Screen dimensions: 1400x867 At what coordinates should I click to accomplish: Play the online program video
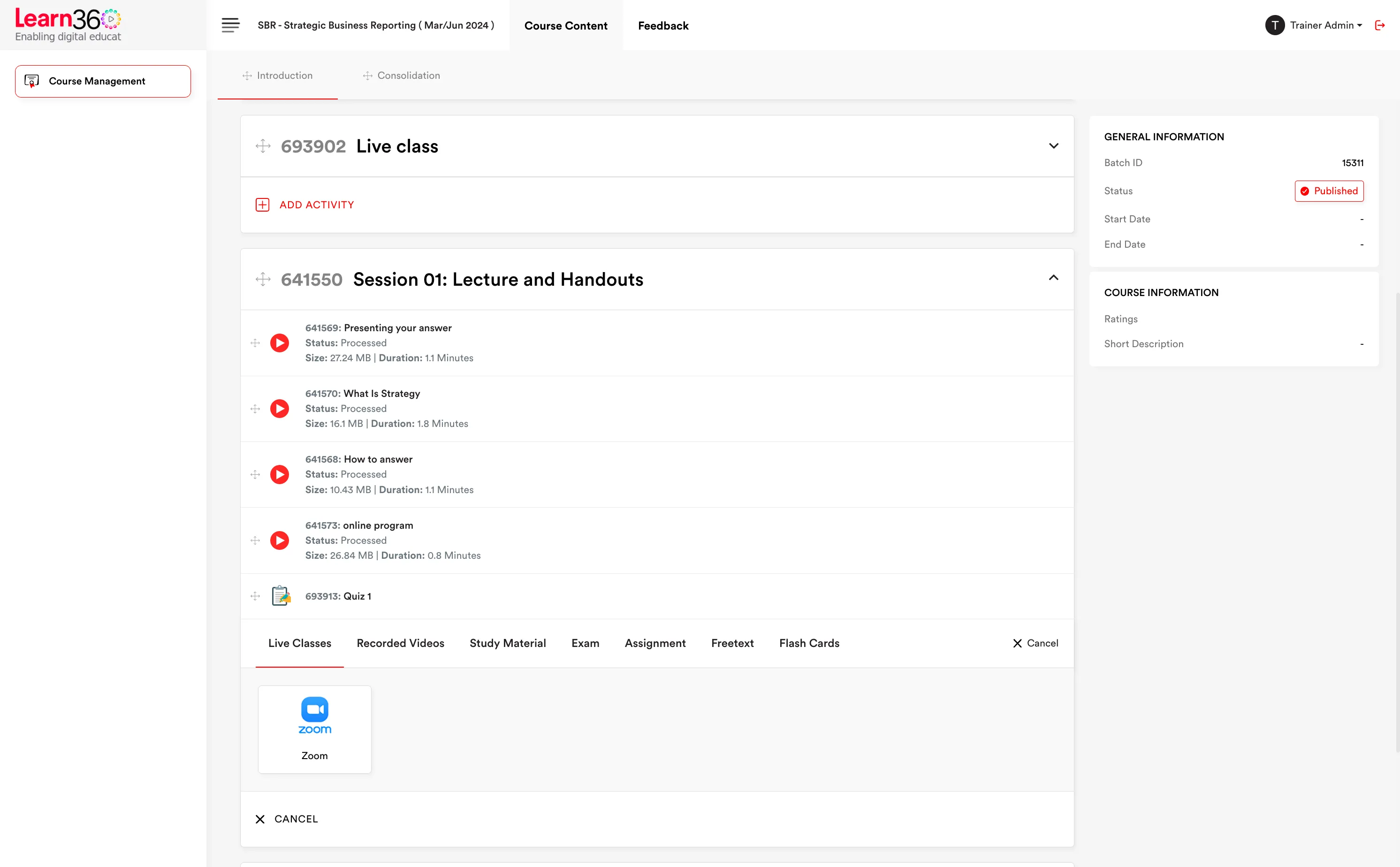280,541
